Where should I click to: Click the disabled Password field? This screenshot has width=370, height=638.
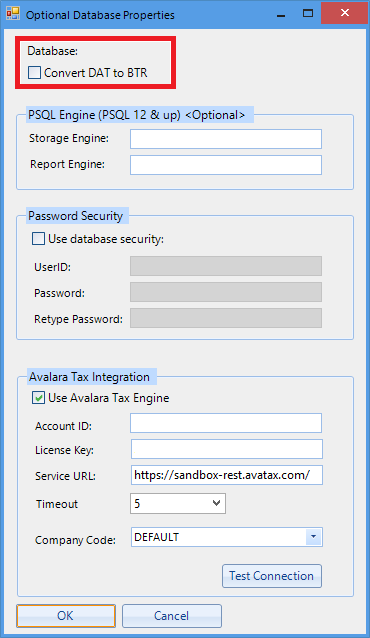(x=226, y=292)
